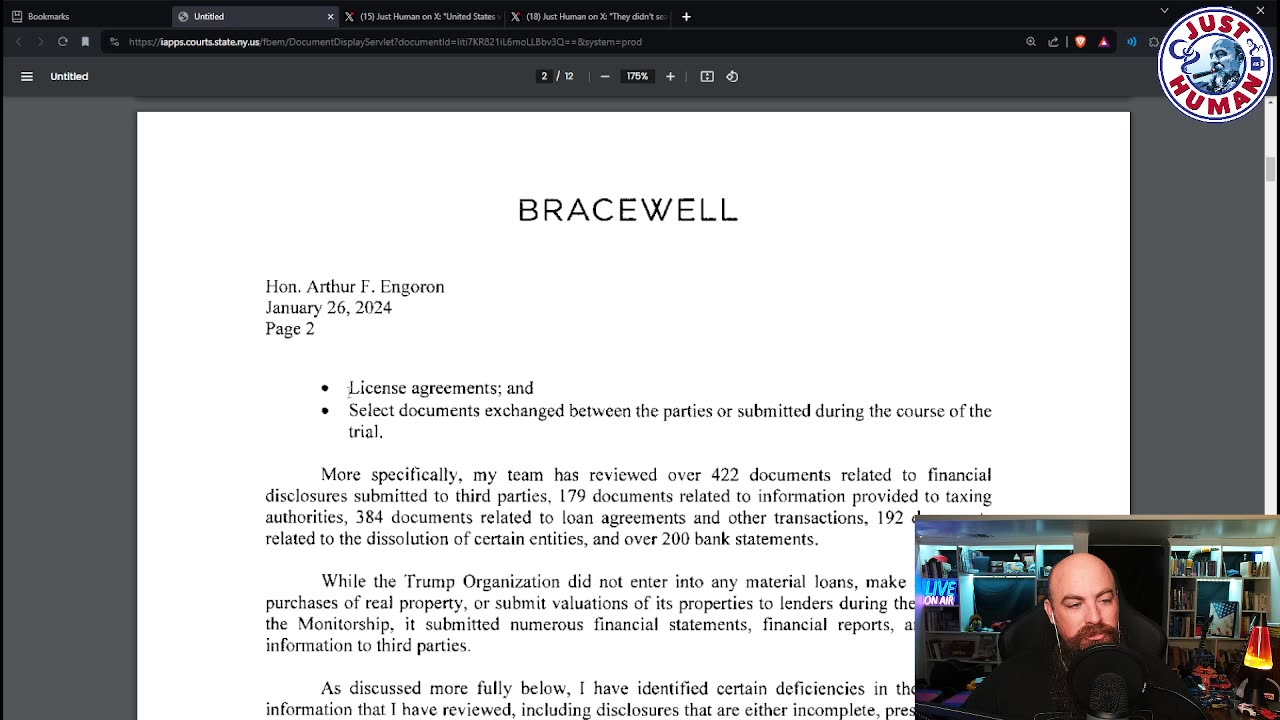Click 'License agreements; and' bullet
Image resolution: width=1280 pixels, height=720 pixels.
tap(441, 388)
